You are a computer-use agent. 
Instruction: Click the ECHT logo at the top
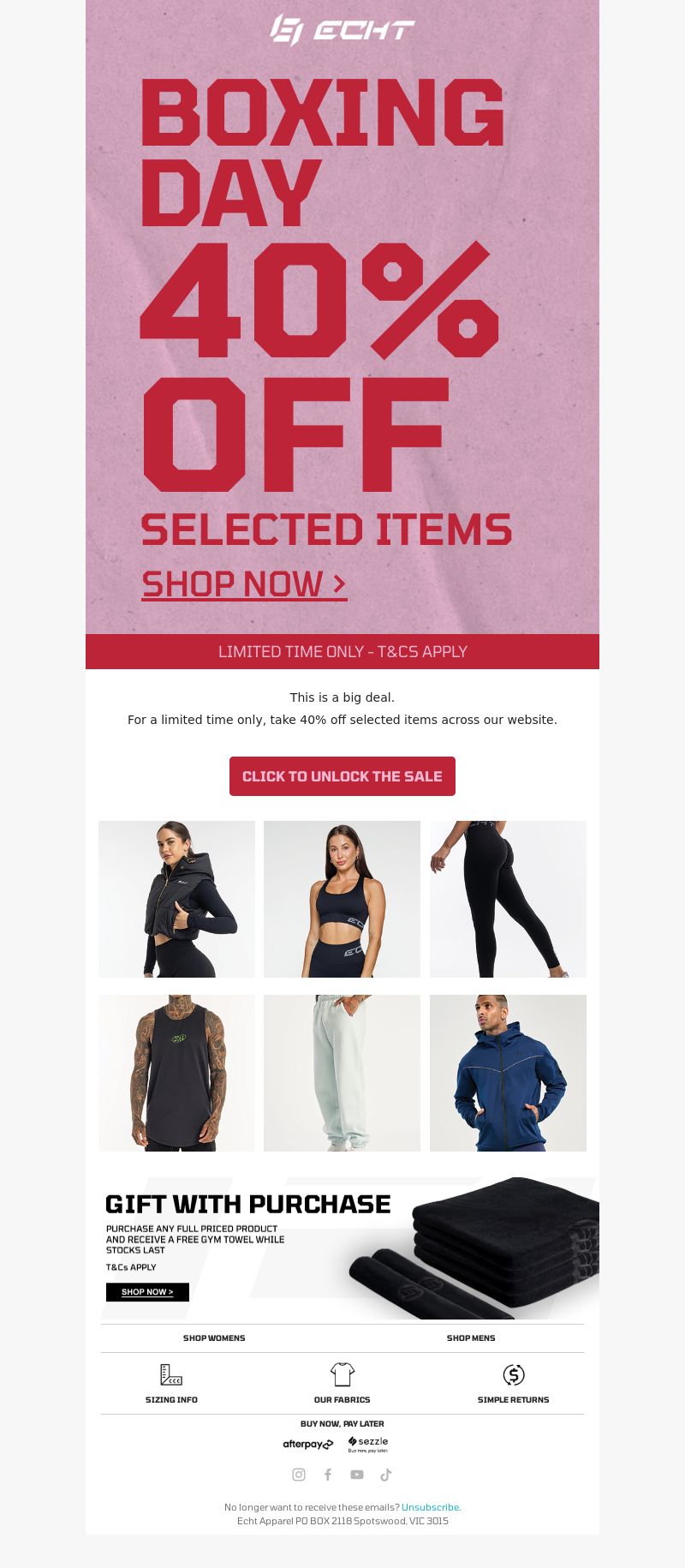342,30
